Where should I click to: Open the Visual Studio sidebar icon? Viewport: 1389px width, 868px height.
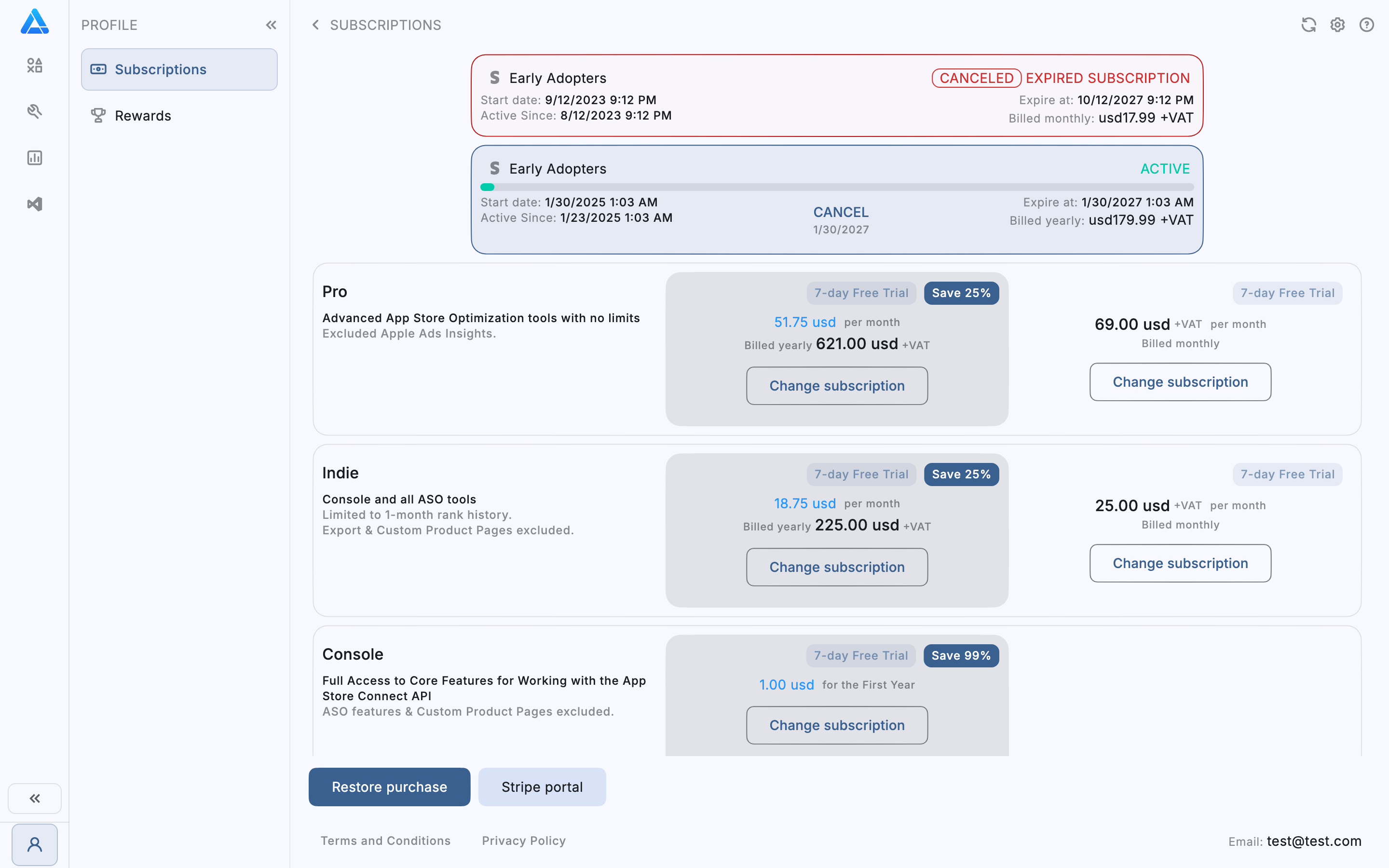(x=34, y=204)
